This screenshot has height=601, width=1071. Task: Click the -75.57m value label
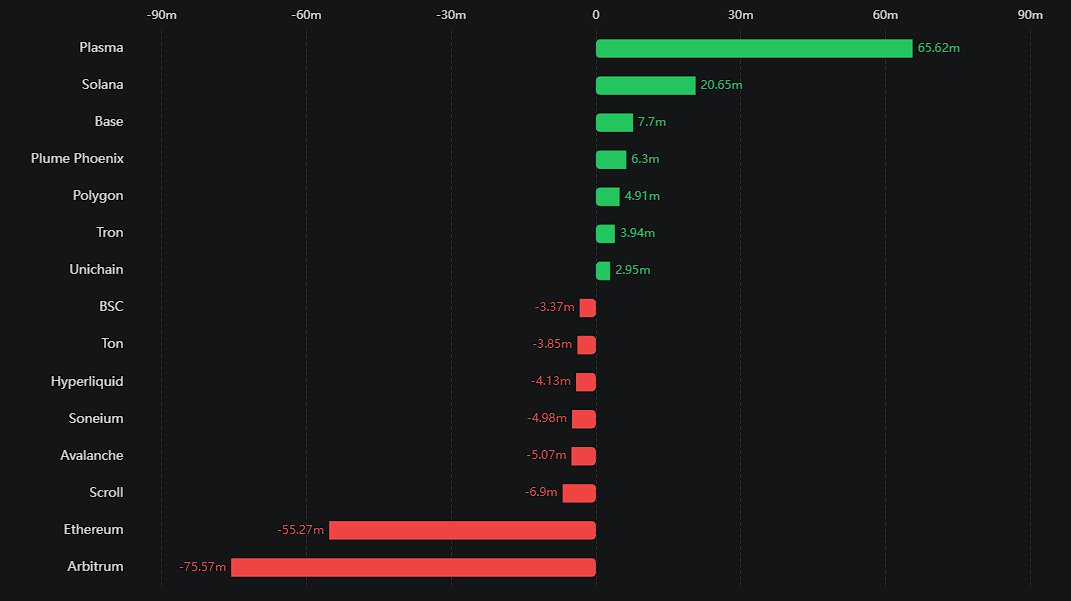pos(203,567)
